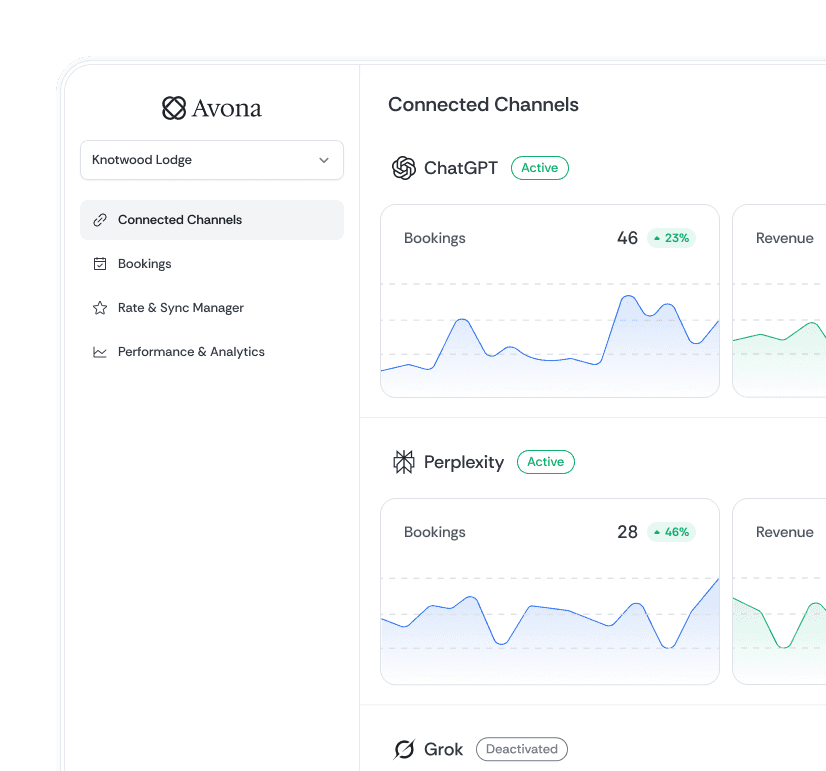
Task: Click the ChatGPT channel name
Action: point(461,168)
